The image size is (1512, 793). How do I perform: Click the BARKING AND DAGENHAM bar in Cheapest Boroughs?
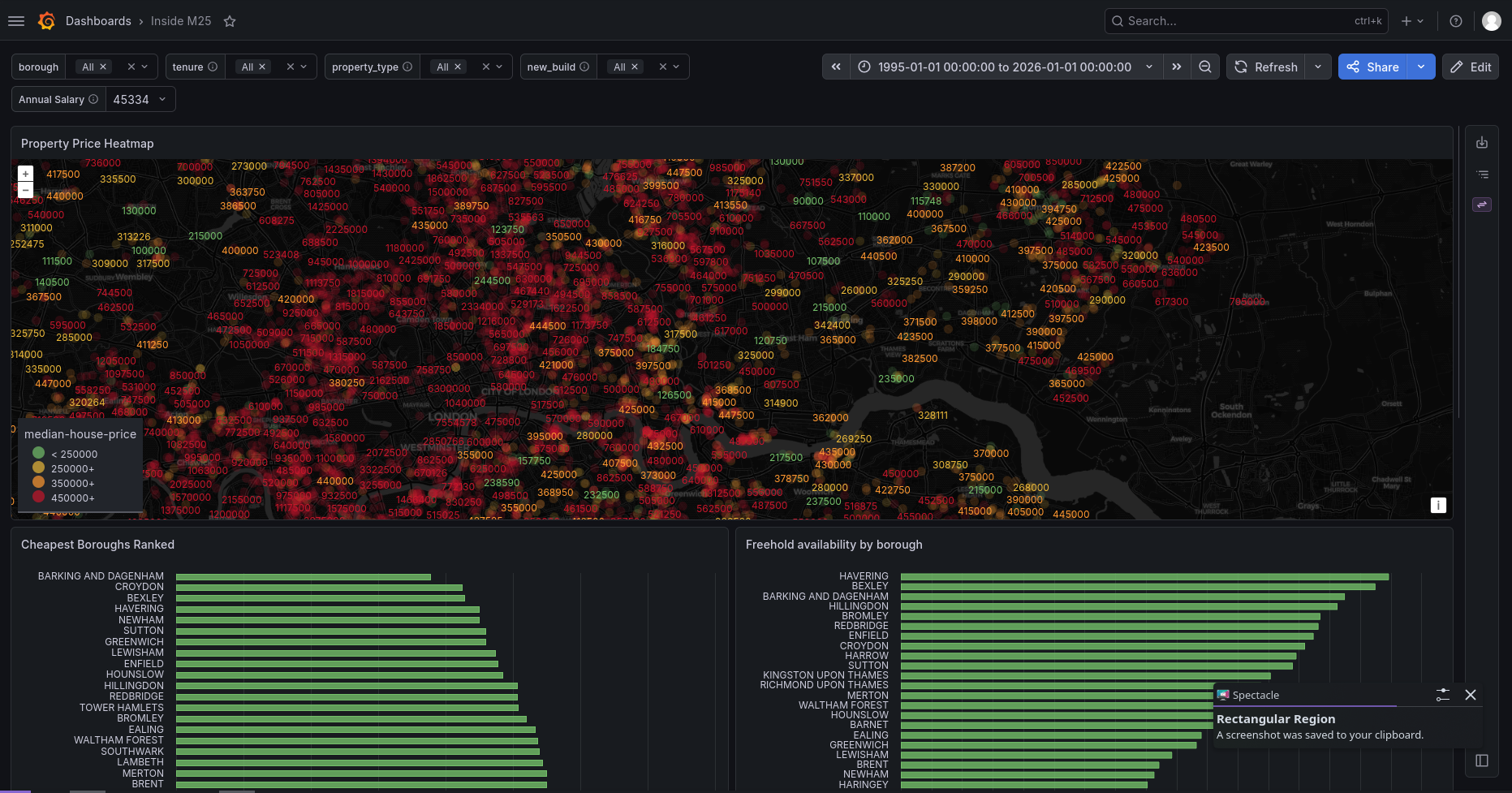tap(304, 577)
